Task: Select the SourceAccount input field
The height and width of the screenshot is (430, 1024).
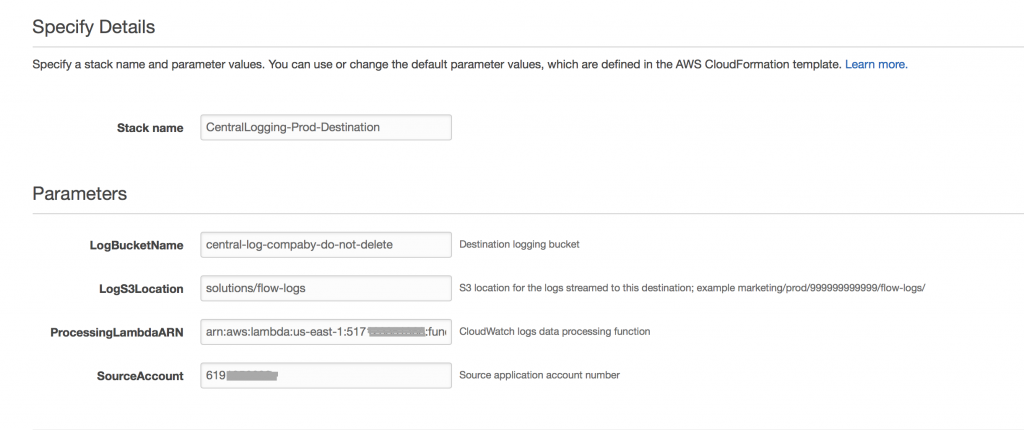Action: tap(326, 375)
